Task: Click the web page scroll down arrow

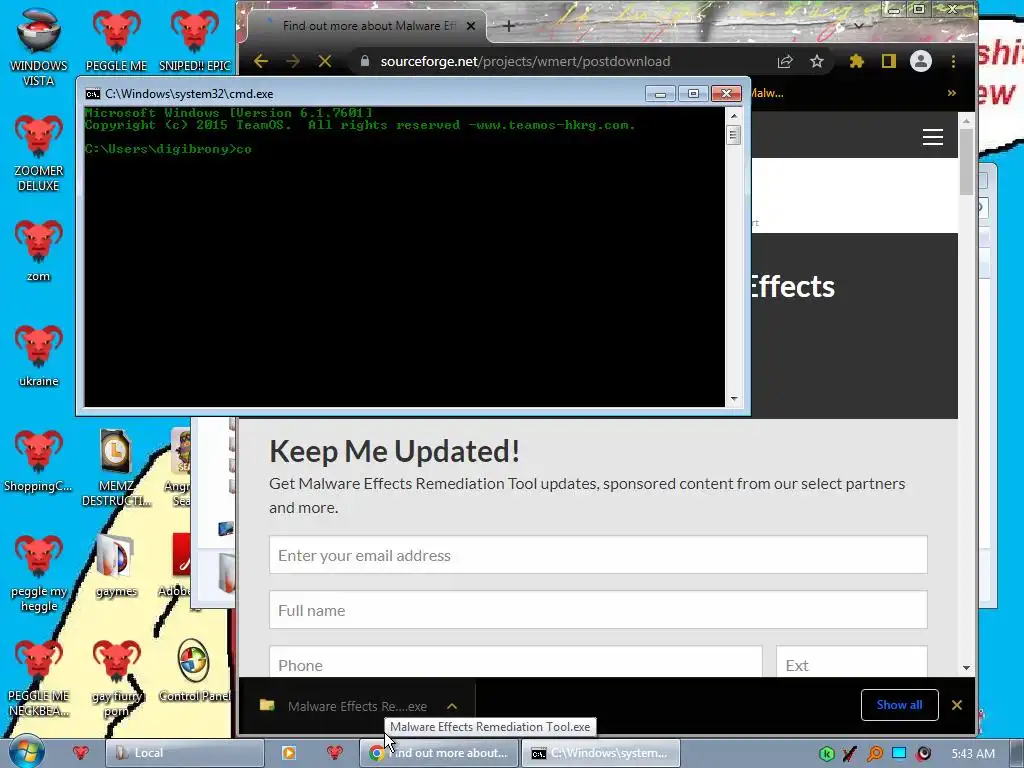Action: coord(967,668)
